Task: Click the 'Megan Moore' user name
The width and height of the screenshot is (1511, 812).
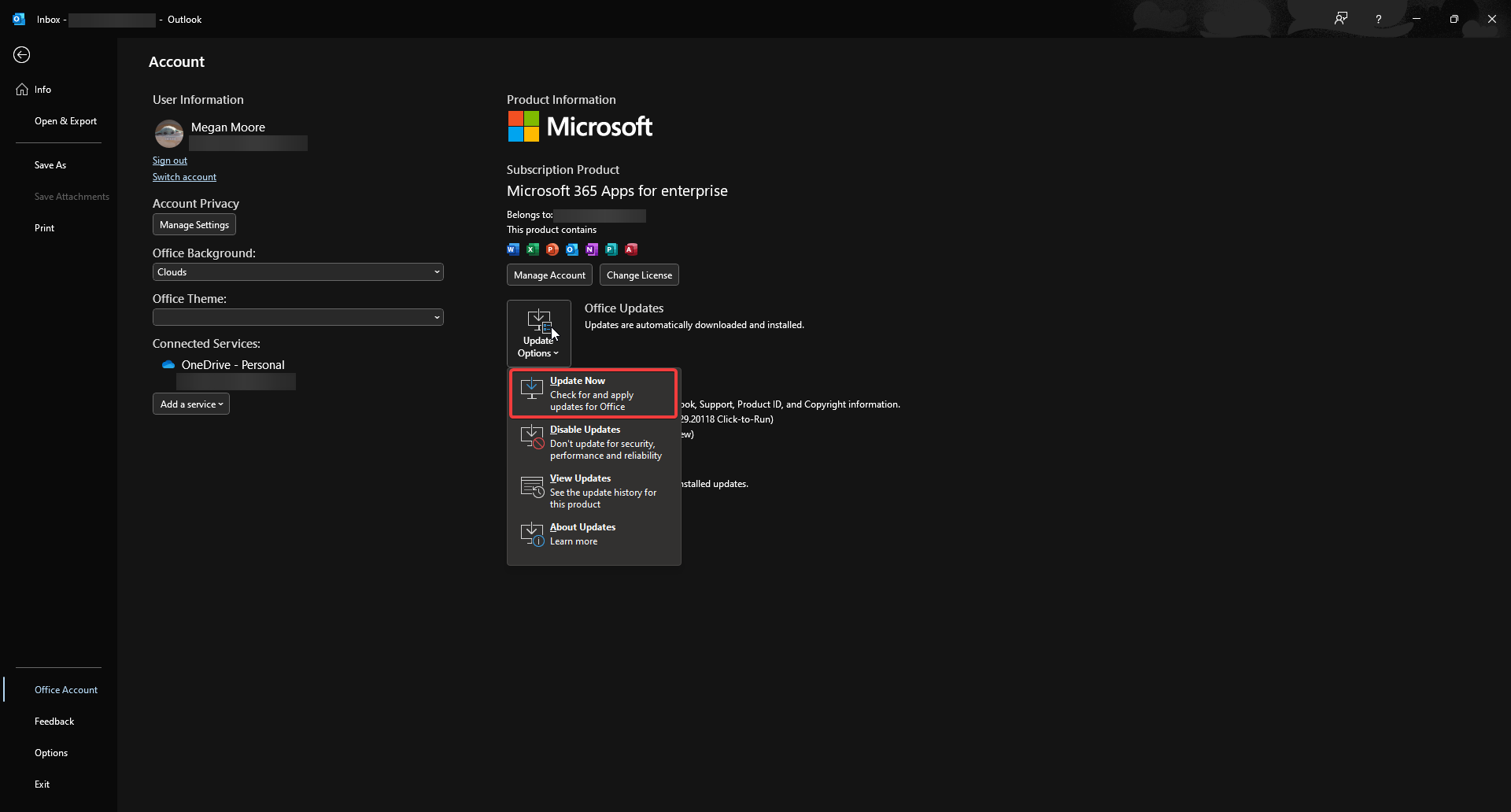Action: click(228, 127)
